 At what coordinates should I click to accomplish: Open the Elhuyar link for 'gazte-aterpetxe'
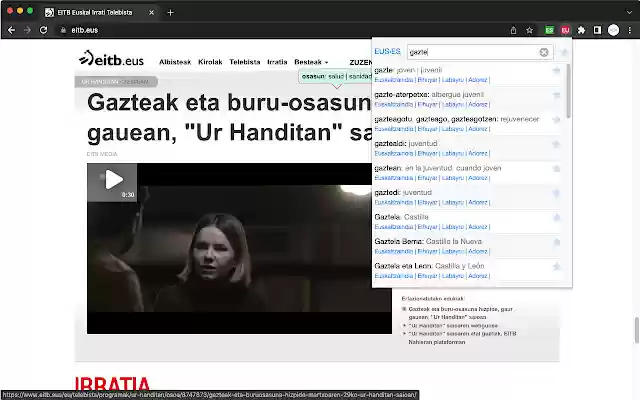[427, 104]
